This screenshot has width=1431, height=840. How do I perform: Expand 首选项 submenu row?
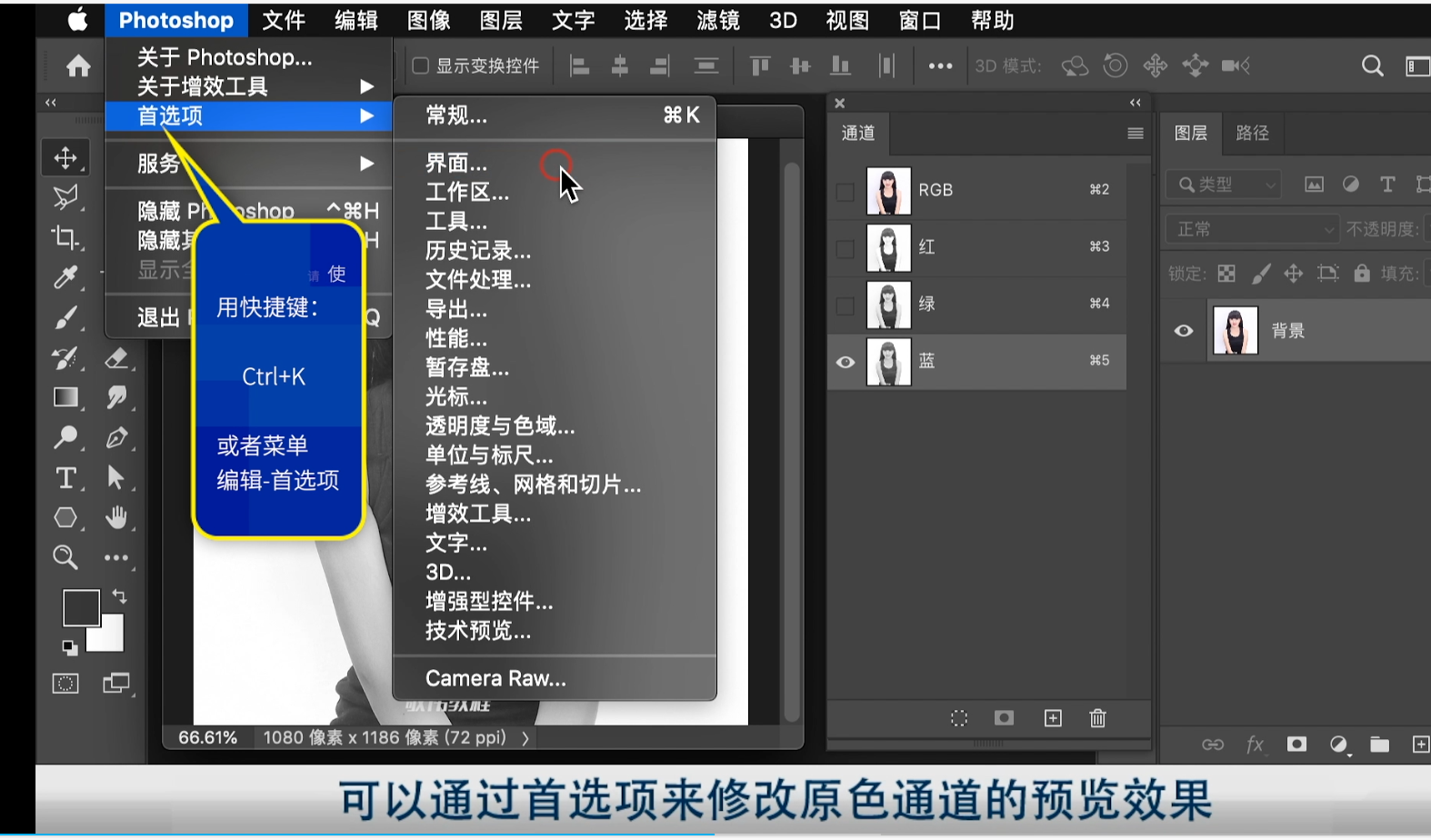point(249,115)
